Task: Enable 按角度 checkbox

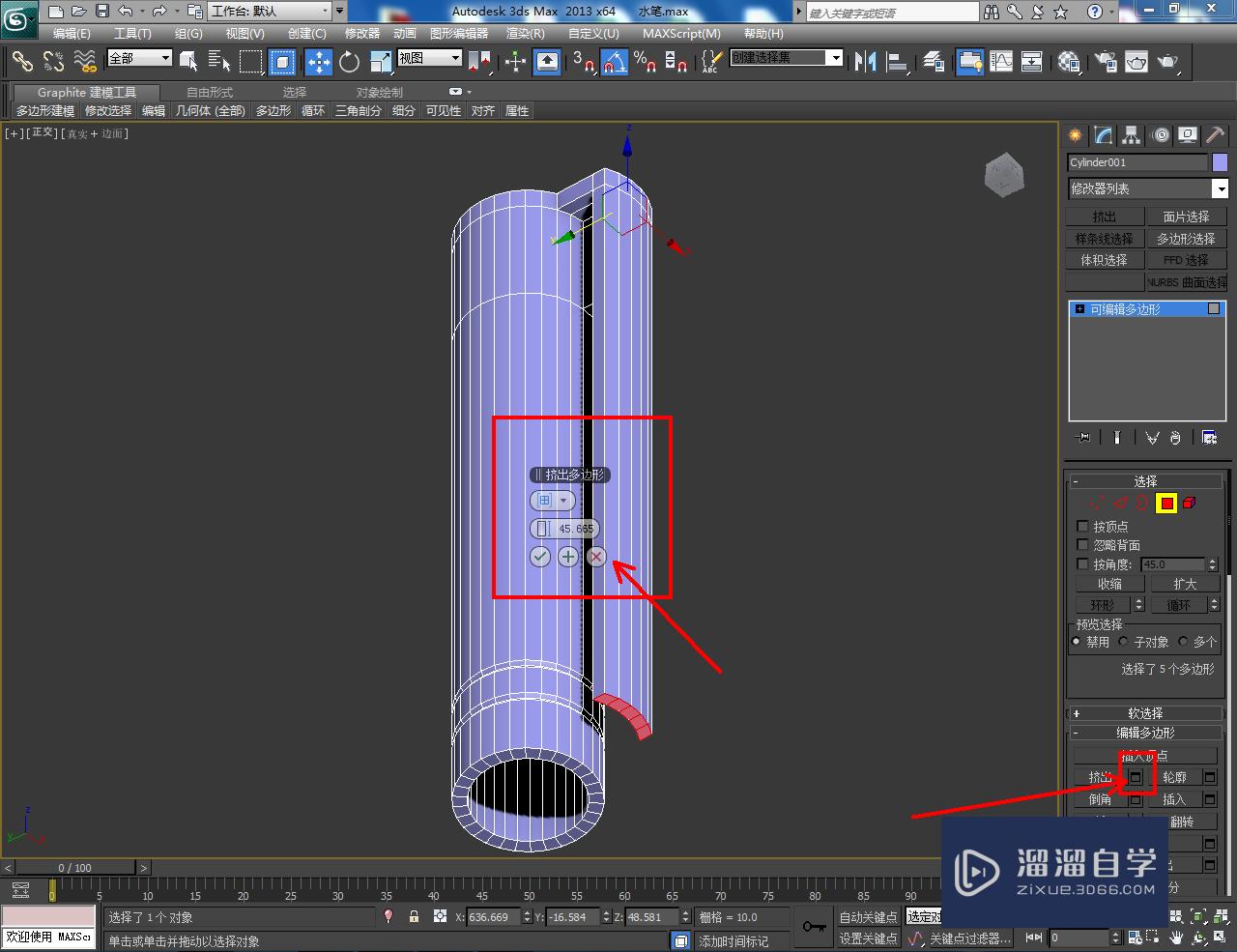Action: 1082,564
